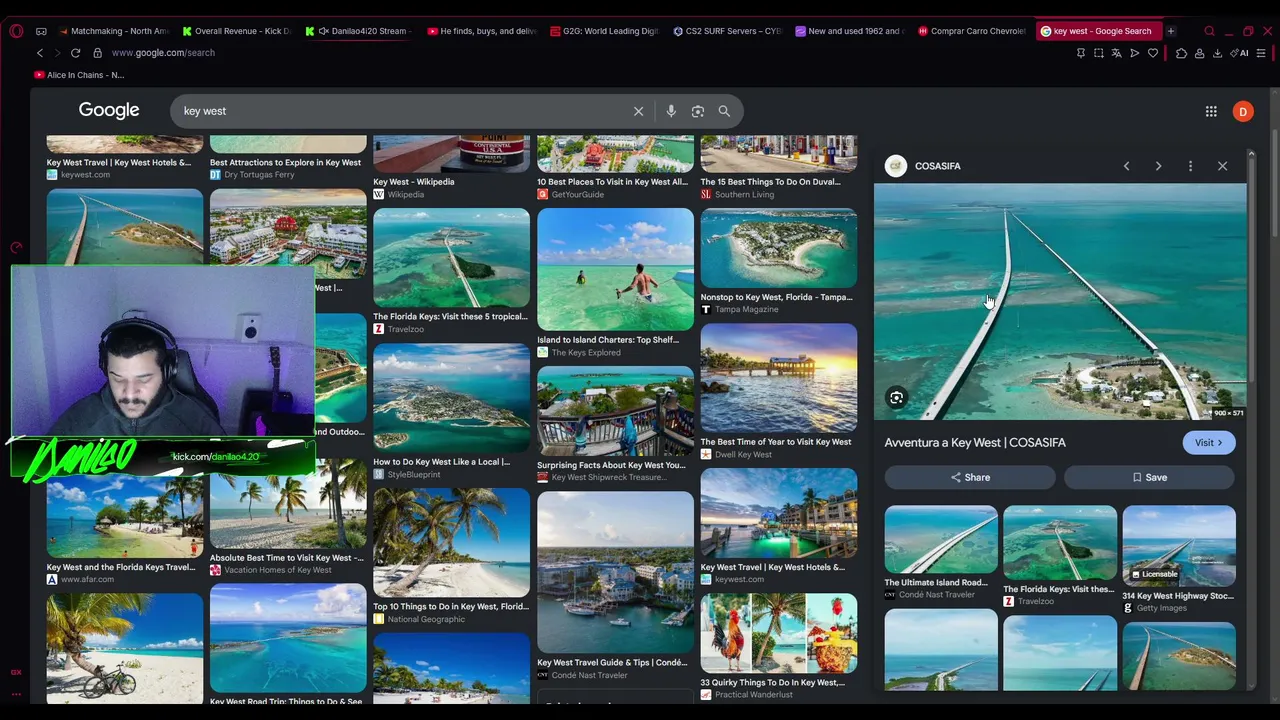Switch to Comprar Carro Chevrolet tab

(x=974, y=31)
